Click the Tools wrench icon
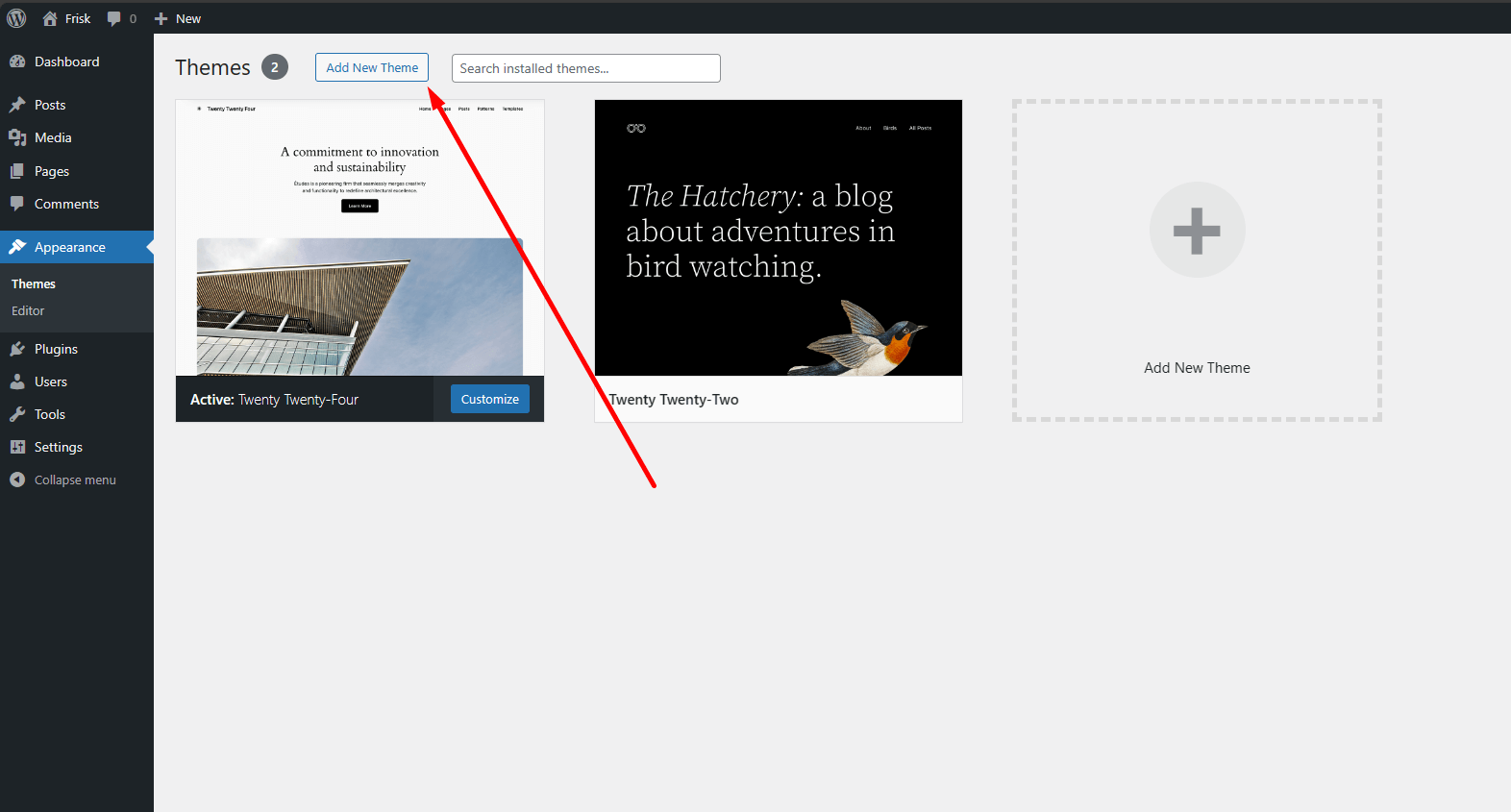The height and width of the screenshot is (812, 1511). (x=17, y=414)
